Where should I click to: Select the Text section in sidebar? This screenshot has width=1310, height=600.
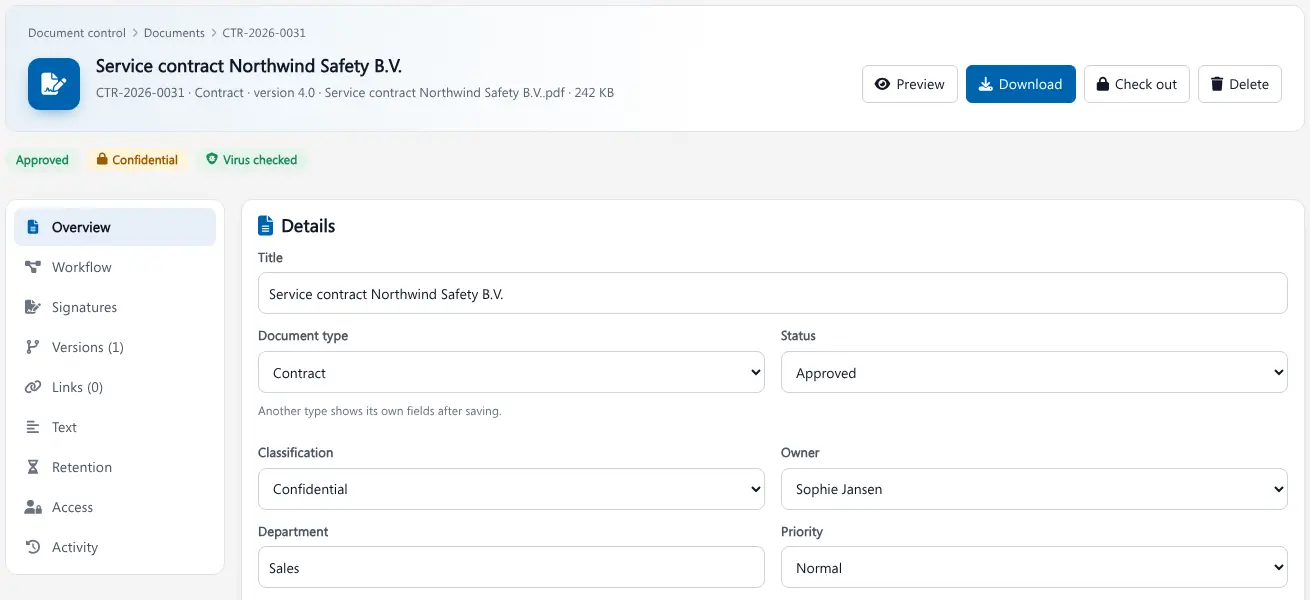point(115,427)
